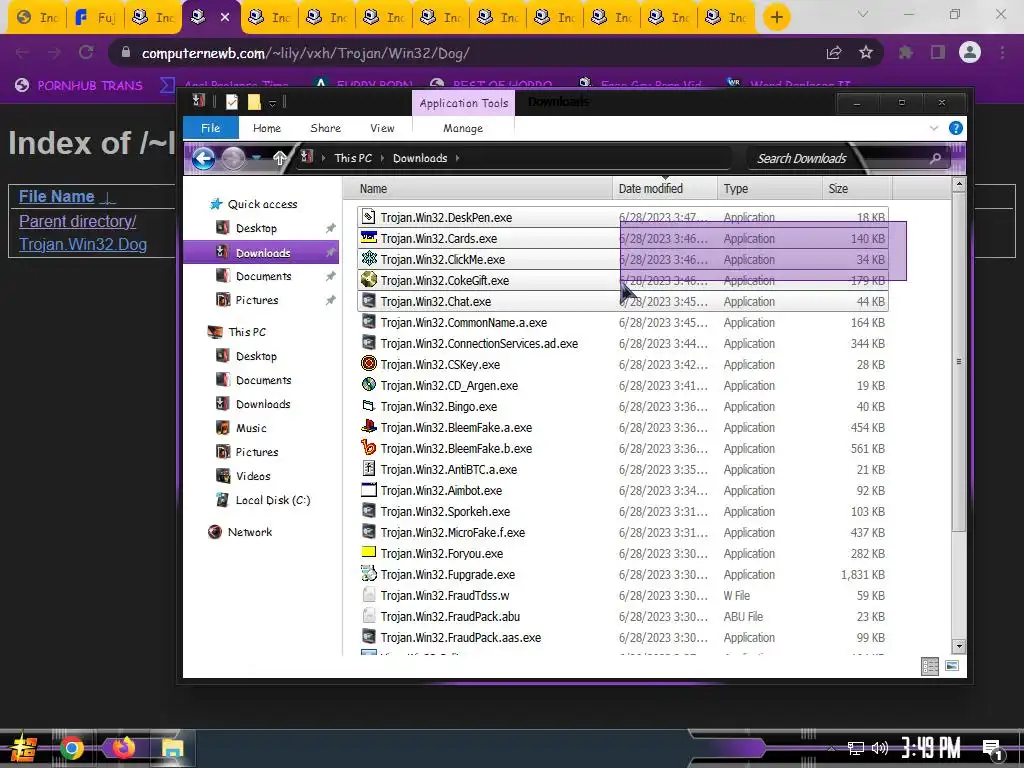Viewport: 1024px width, 768px height.
Task: Click the Explorer back arrow button
Action: coord(204,158)
